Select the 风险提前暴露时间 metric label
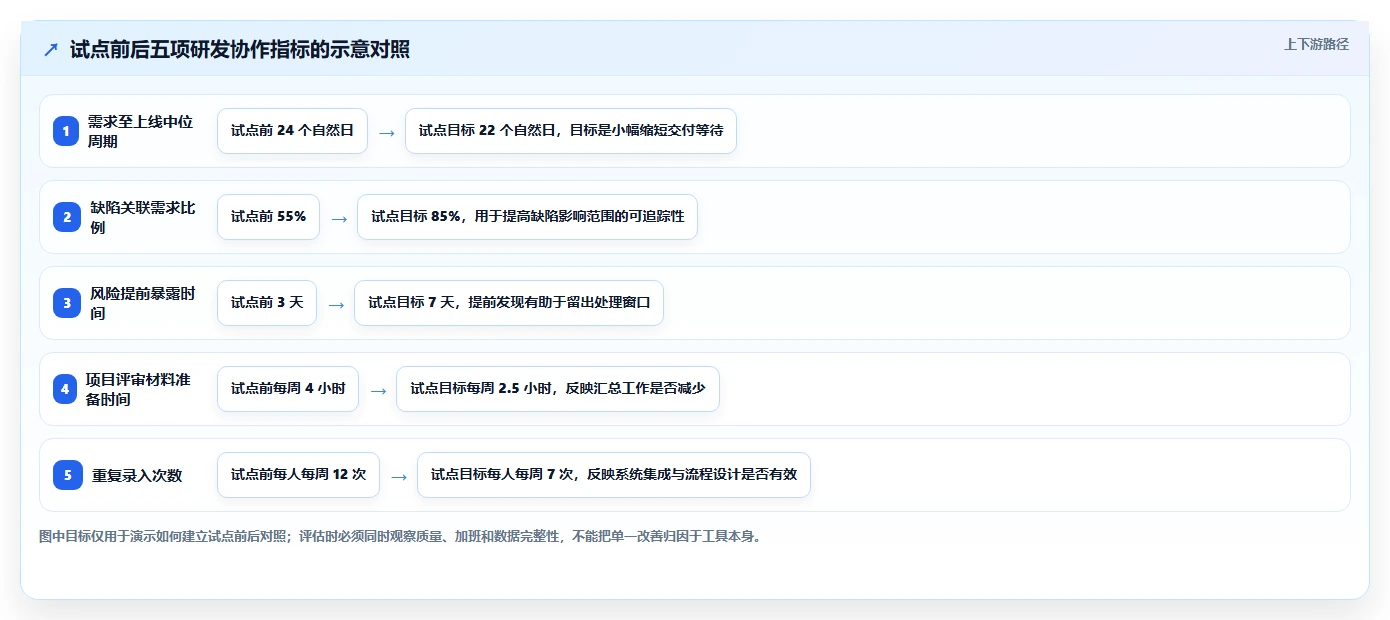The width and height of the screenshot is (1390, 620). (143, 303)
